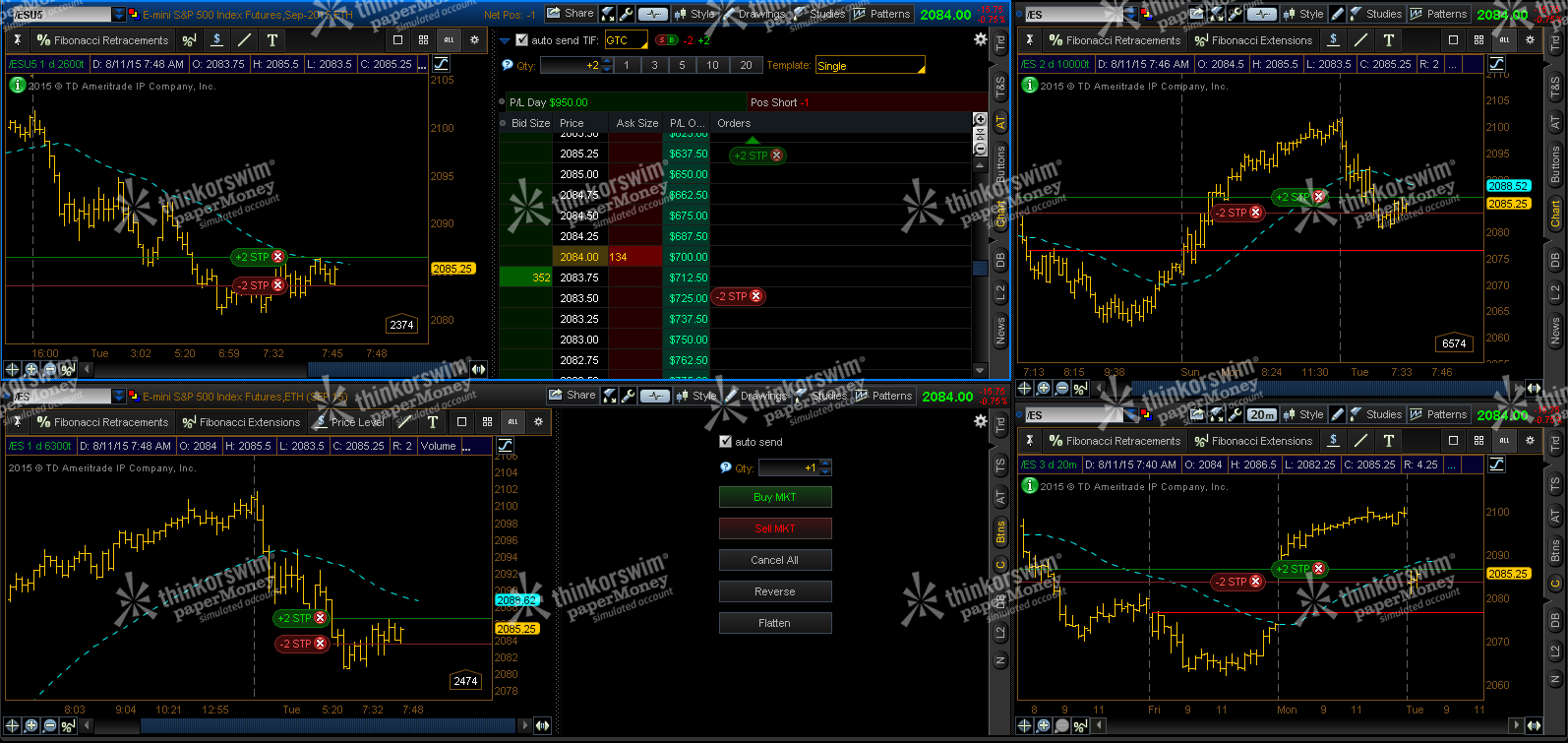1568x743 pixels.
Task: Zoom out on the bottom-left chart
Action: click(x=49, y=725)
